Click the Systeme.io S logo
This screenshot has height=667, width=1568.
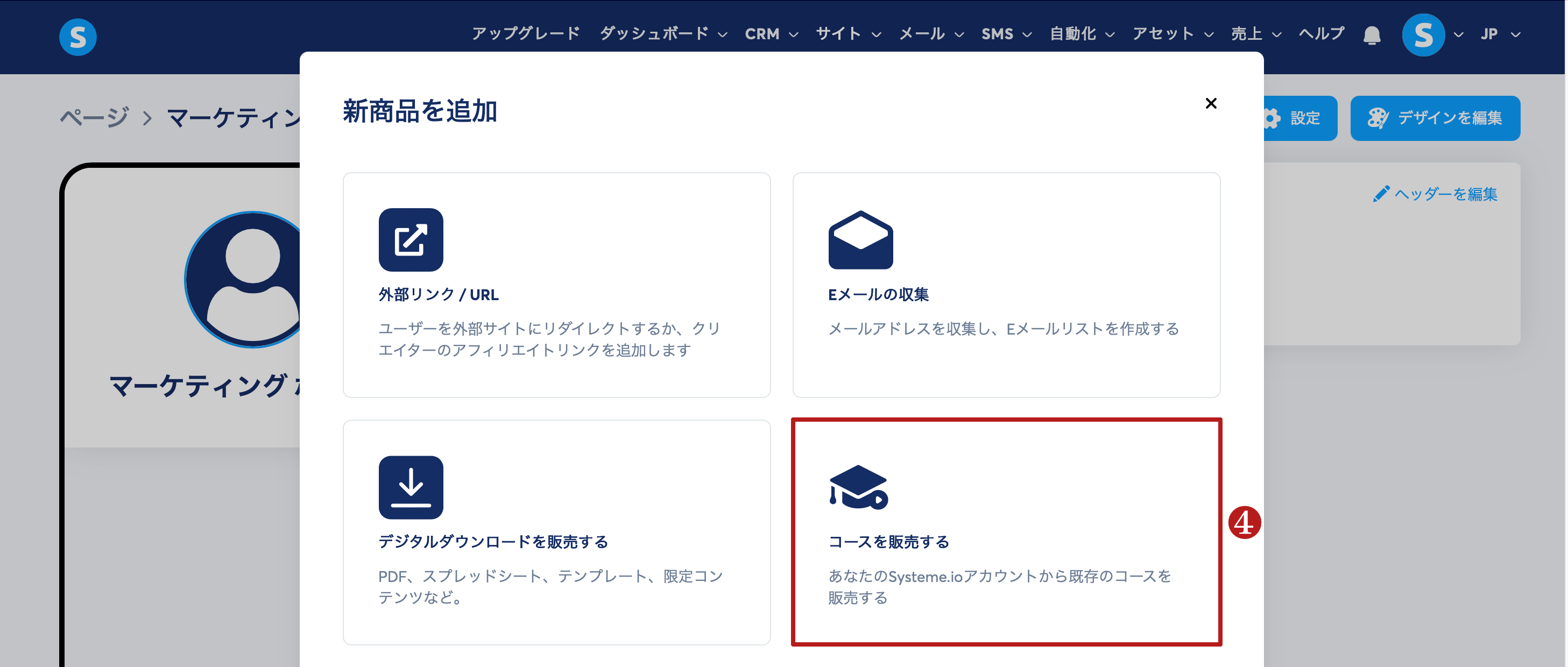[78, 37]
